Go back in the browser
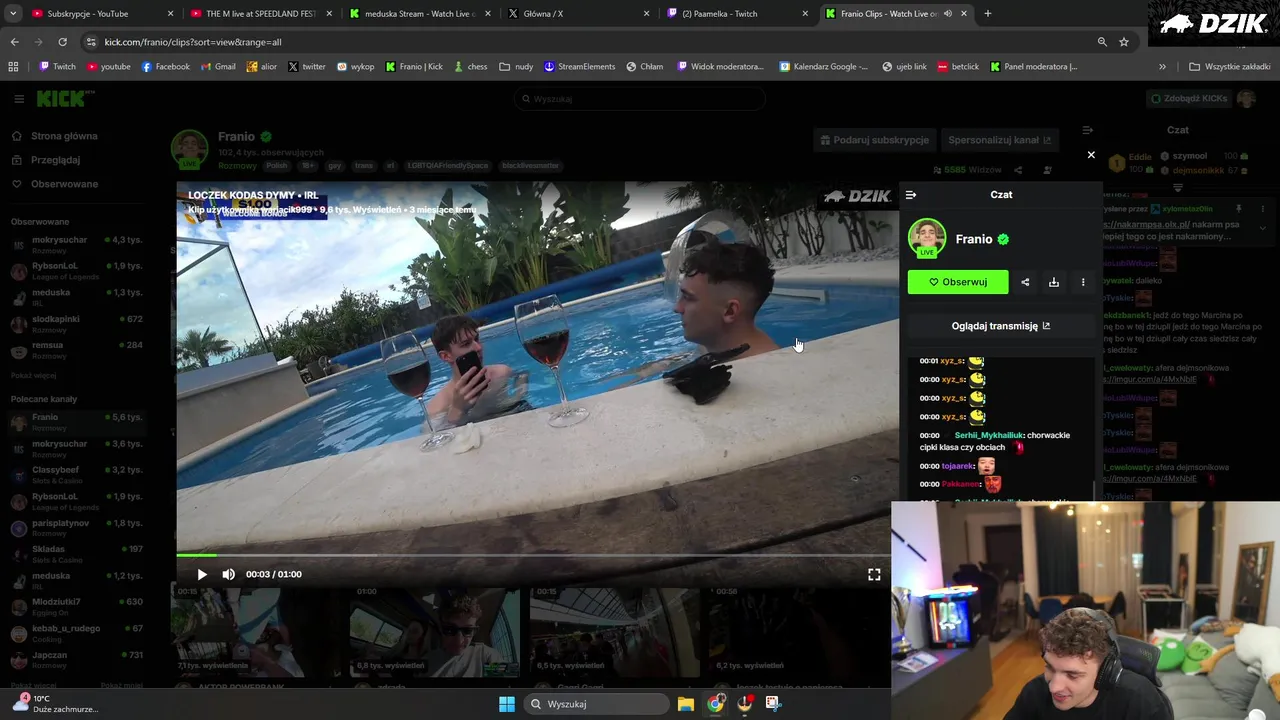 (14, 42)
